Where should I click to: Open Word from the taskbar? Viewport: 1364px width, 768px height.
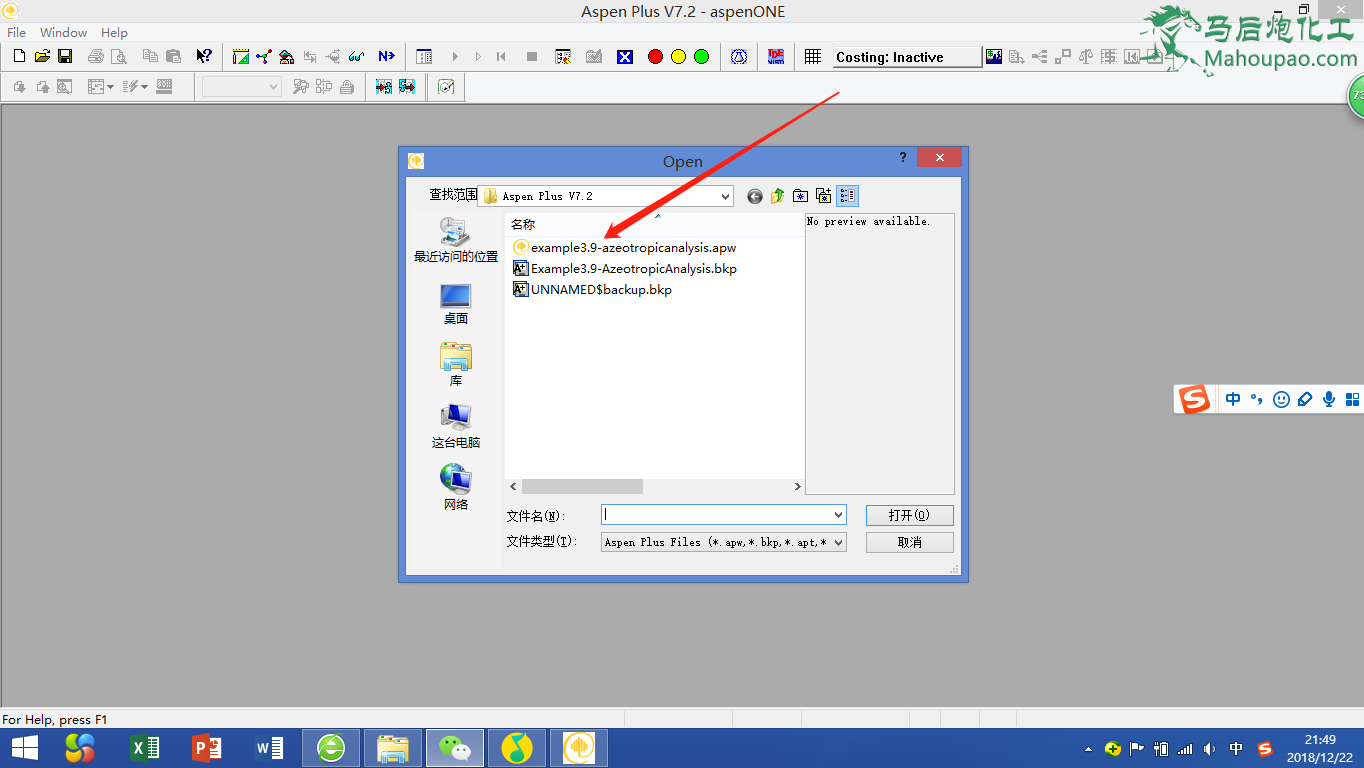click(269, 748)
